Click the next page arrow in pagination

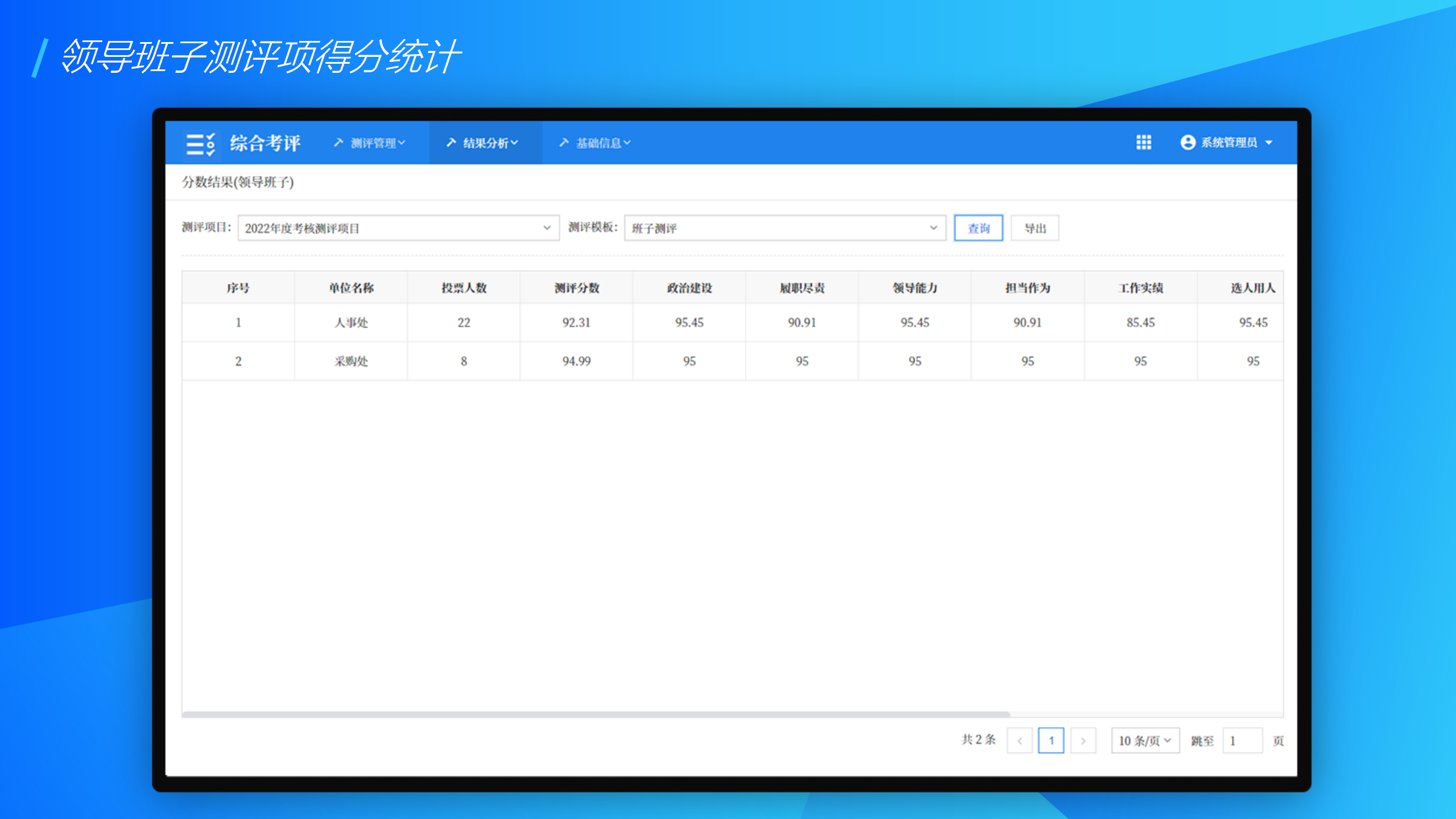coord(1083,741)
